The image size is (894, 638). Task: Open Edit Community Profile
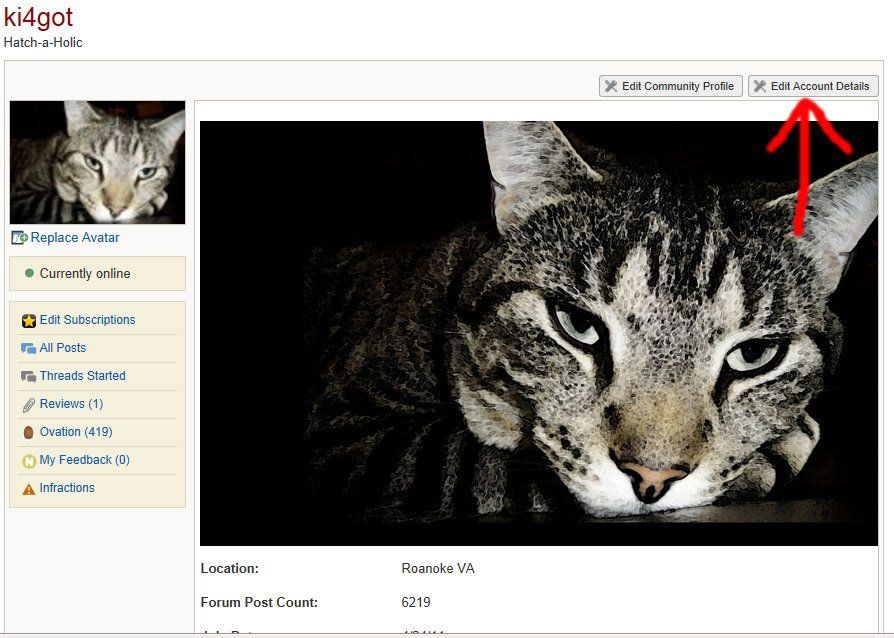677,86
